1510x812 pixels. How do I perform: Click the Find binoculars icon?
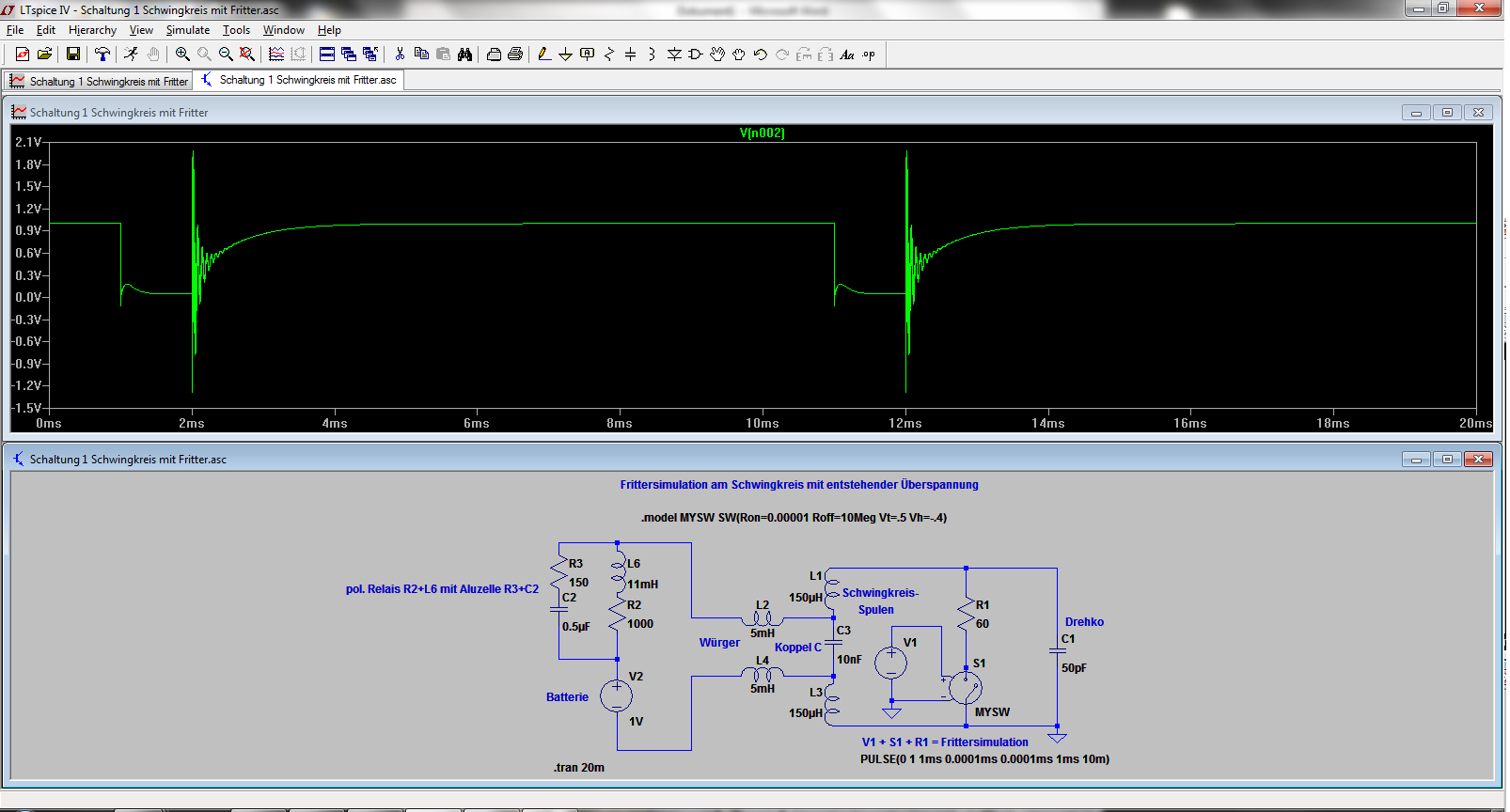[x=464, y=55]
